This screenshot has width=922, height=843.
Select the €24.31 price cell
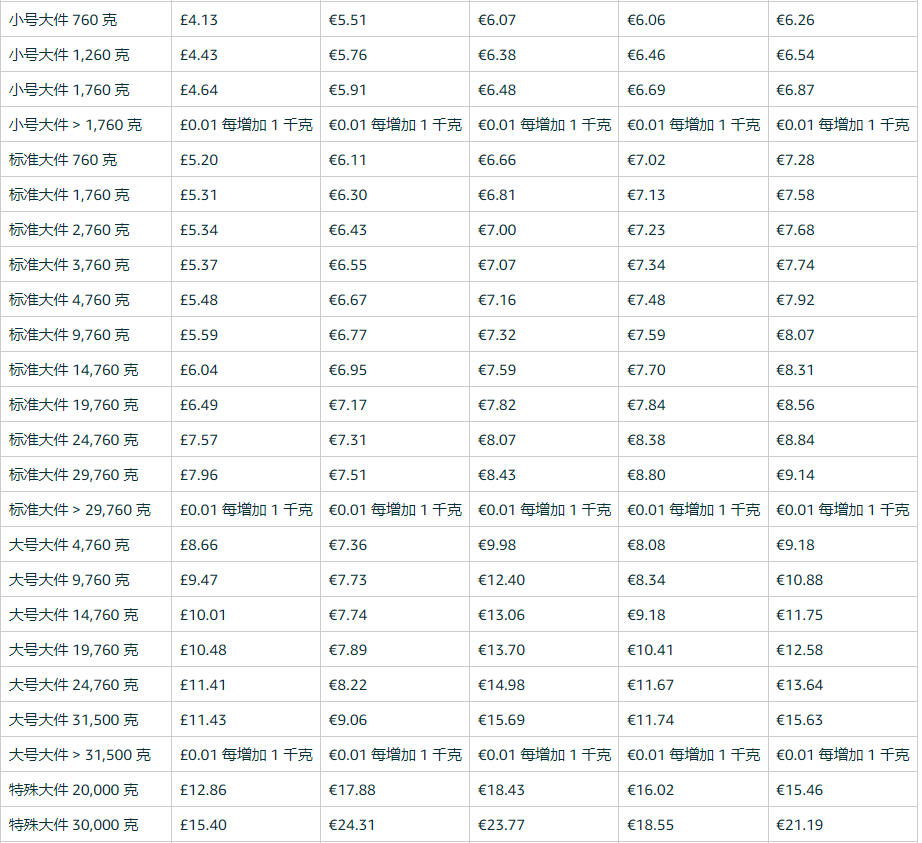(352, 825)
